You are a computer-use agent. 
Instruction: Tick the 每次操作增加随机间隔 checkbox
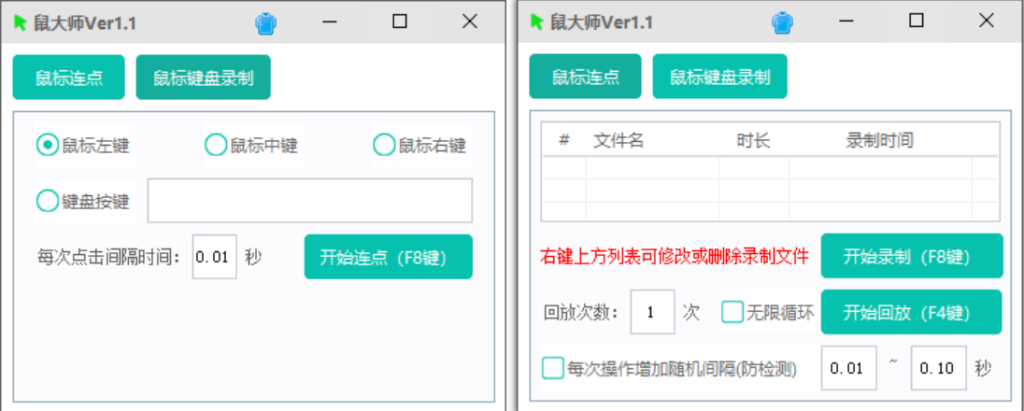[x=553, y=368]
